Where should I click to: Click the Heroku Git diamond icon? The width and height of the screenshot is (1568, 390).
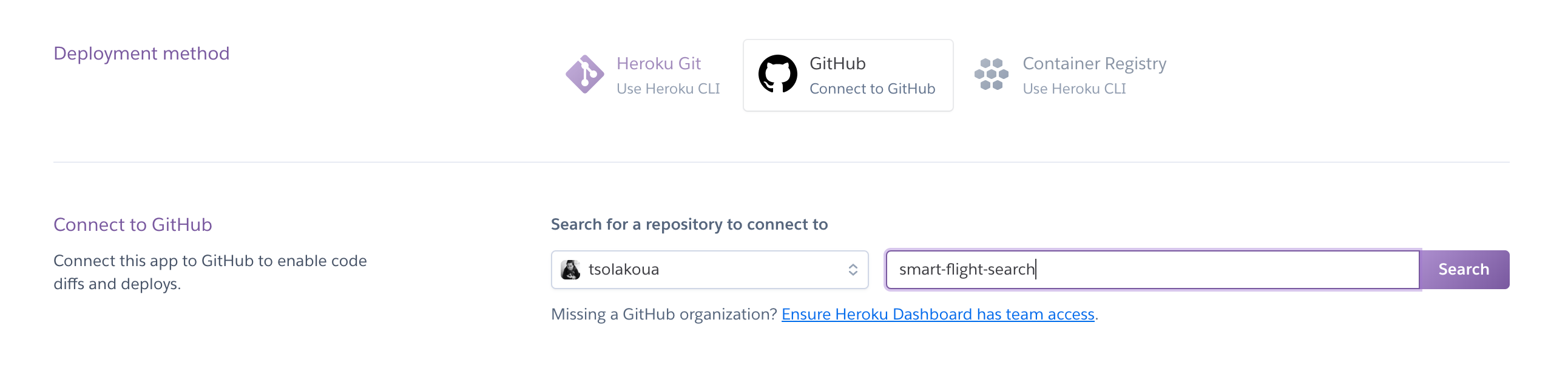pos(584,74)
